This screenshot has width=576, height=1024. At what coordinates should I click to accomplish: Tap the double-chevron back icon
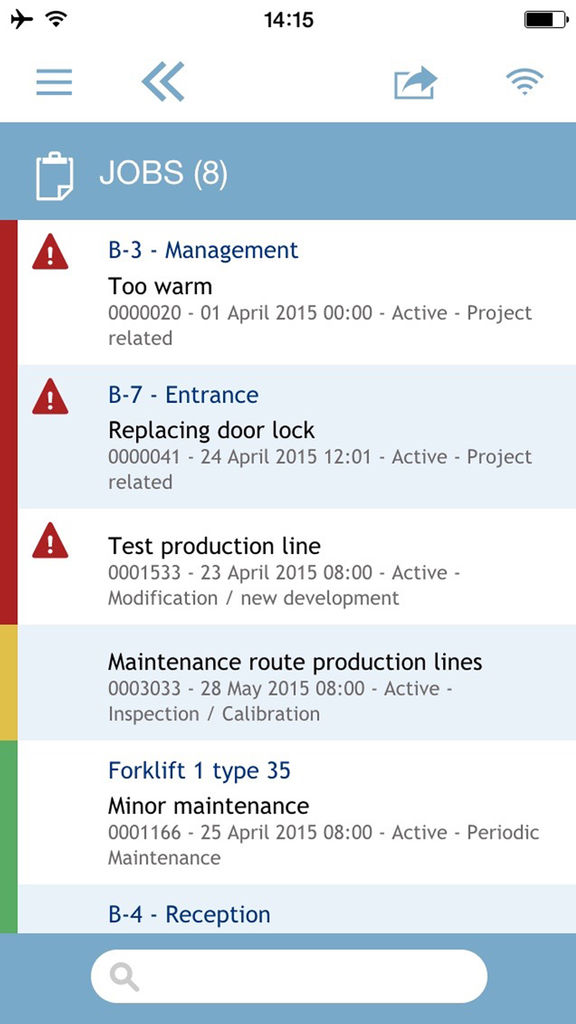click(x=163, y=82)
